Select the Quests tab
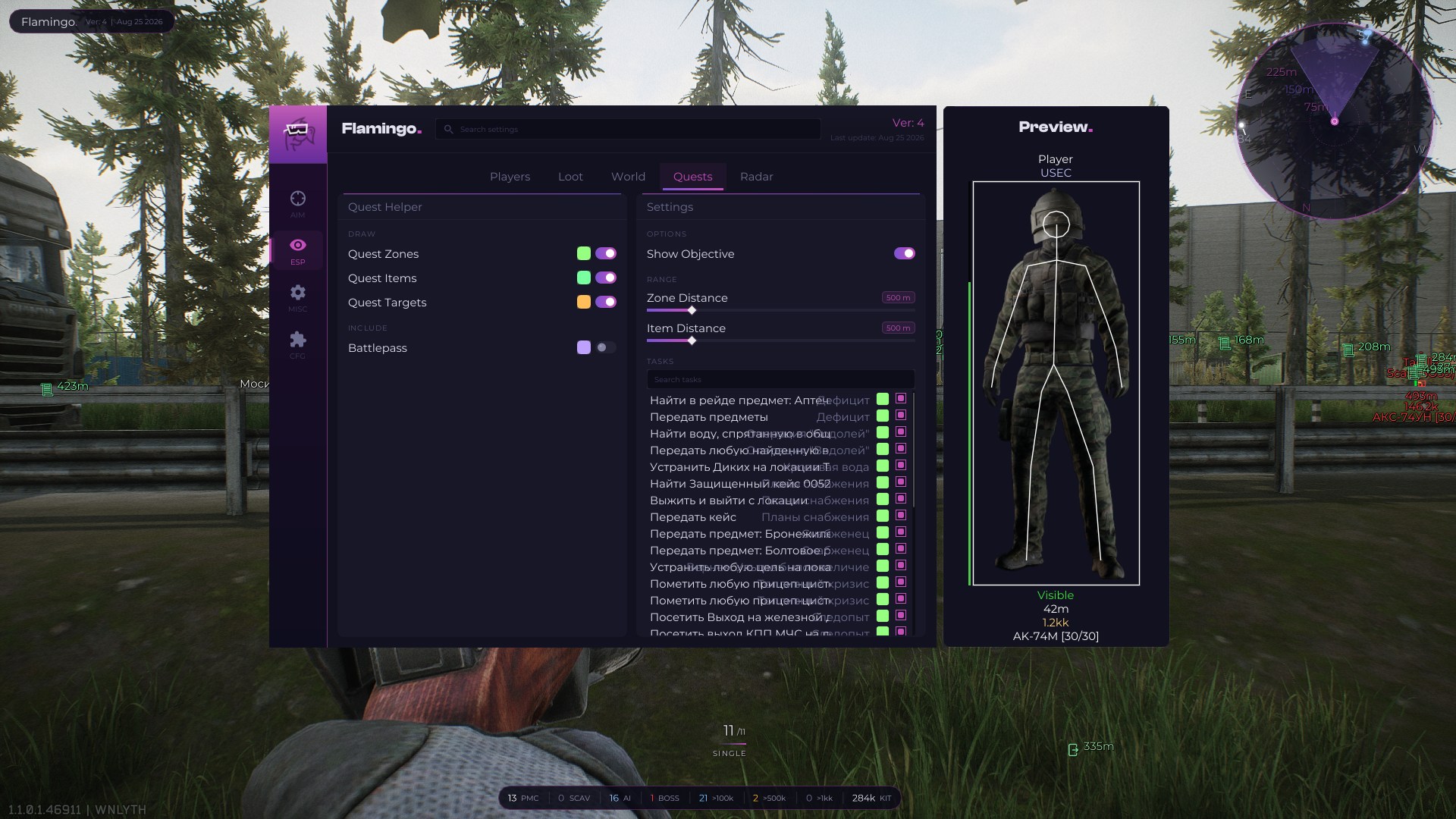 pos(692,177)
